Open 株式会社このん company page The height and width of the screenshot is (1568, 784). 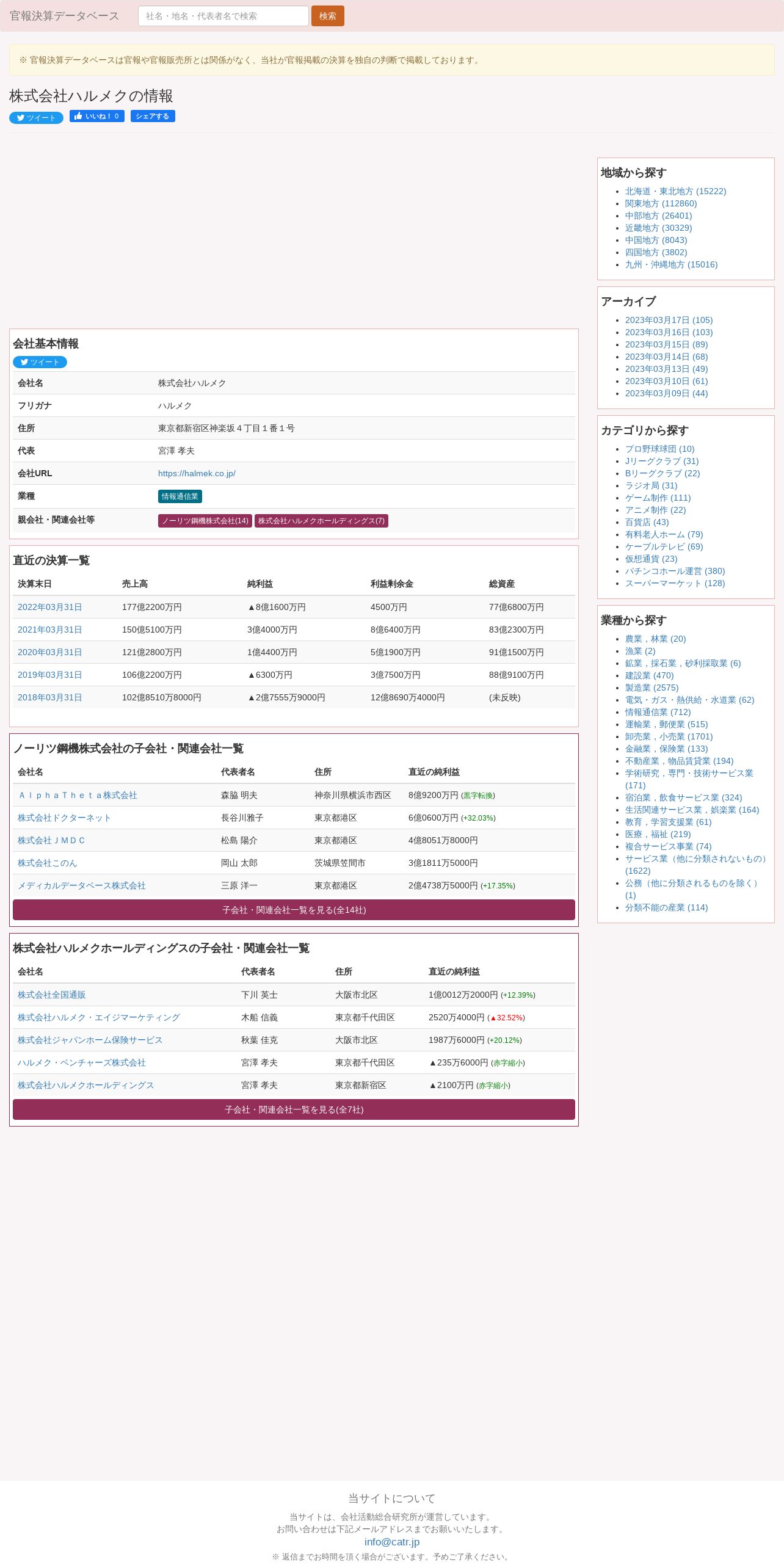tap(47, 863)
